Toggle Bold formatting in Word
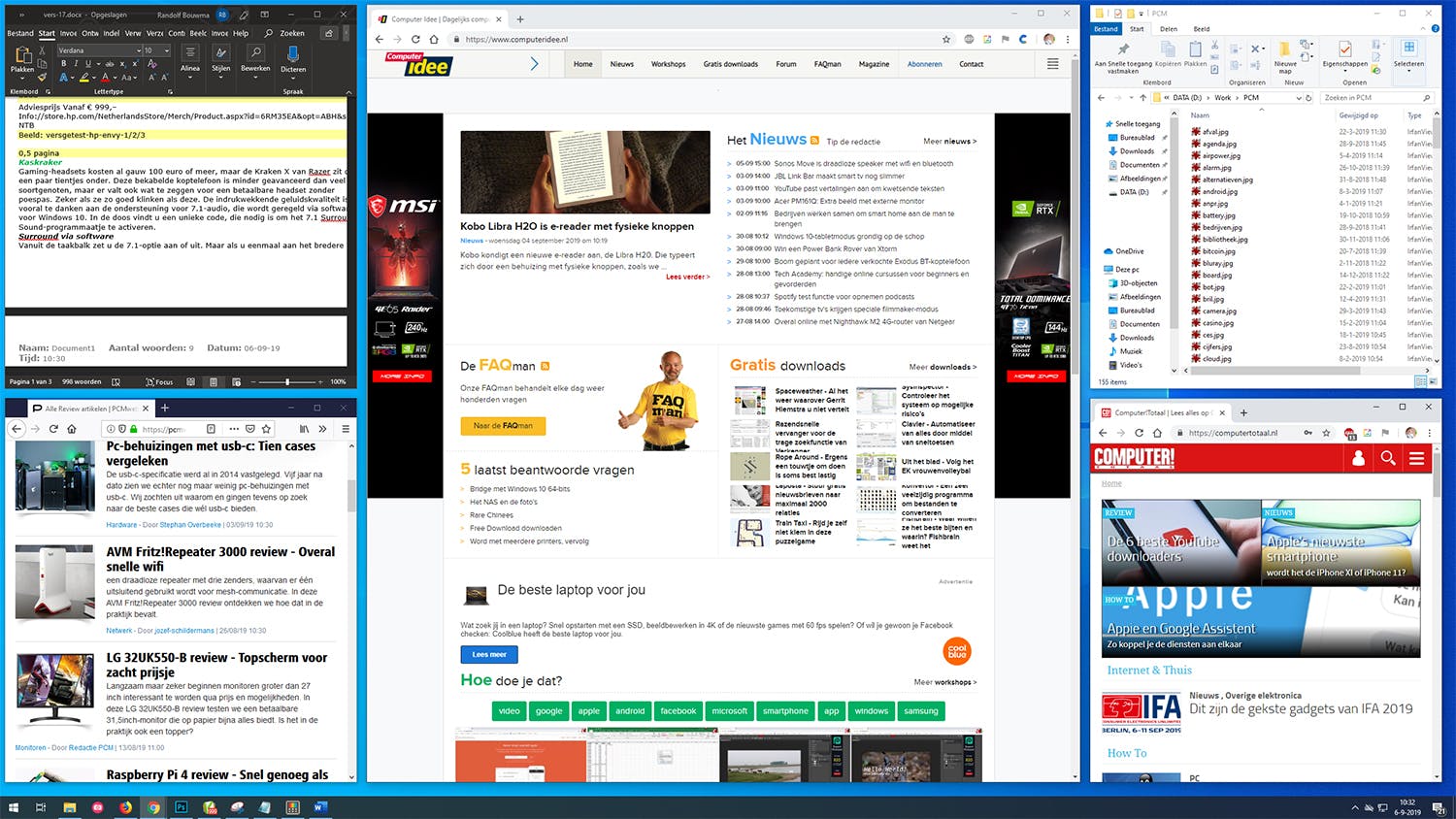The width and height of the screenshot is (1456, 819). [64, 64]
